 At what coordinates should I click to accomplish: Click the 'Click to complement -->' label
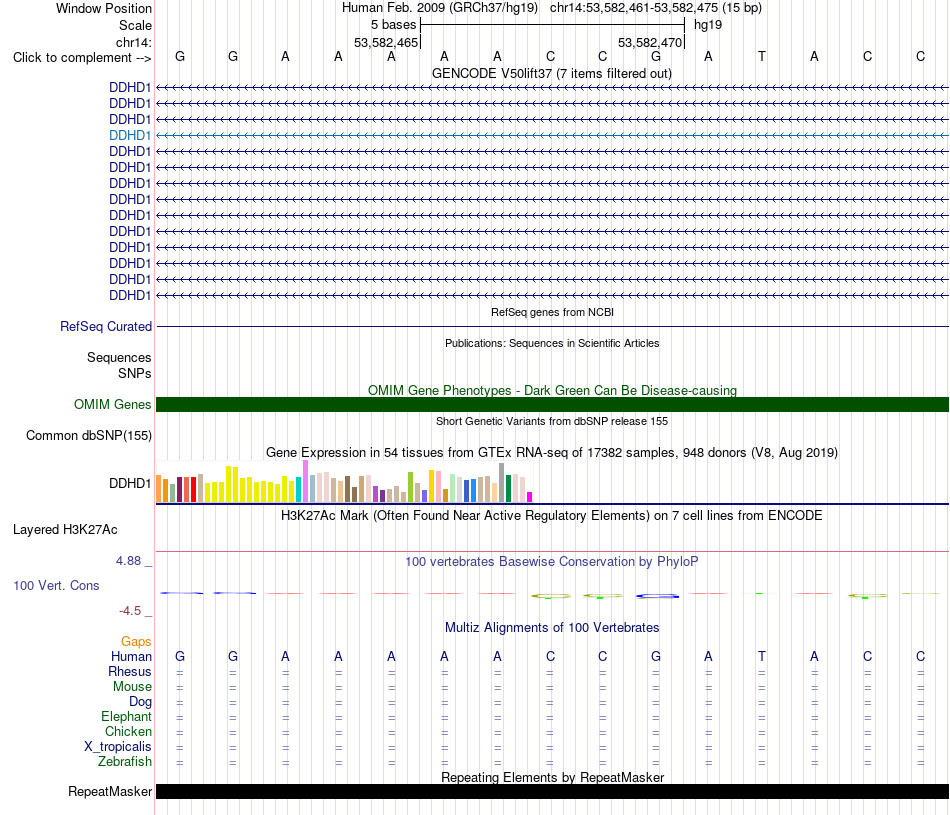(82, 58)
